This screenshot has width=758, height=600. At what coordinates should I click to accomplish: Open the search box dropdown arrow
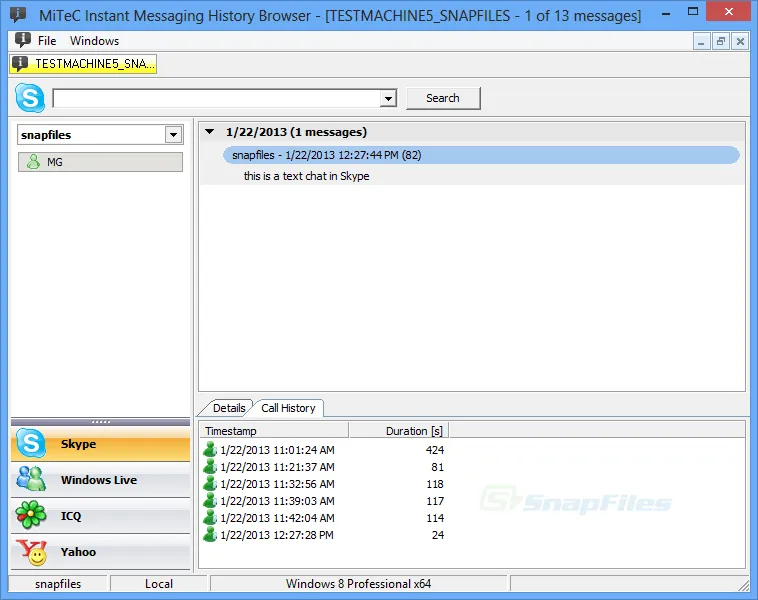(388, 99)
